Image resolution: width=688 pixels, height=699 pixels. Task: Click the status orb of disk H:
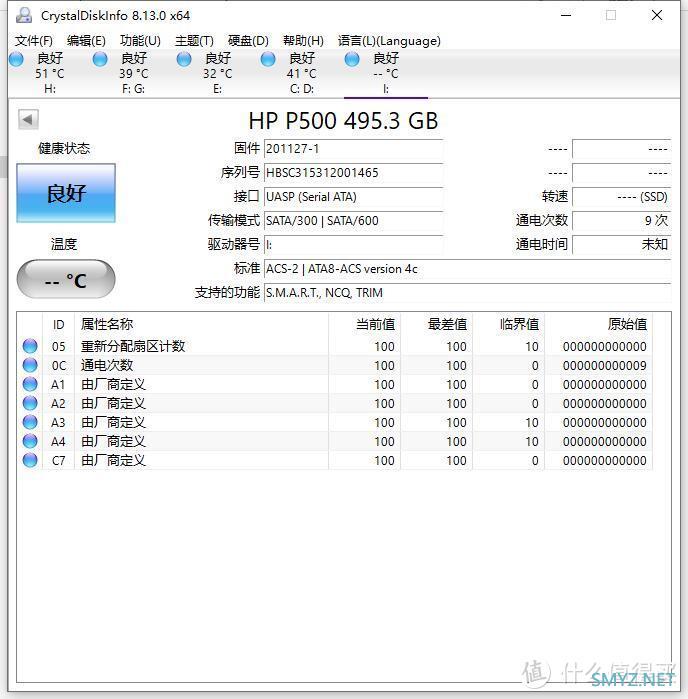(16, 59)
